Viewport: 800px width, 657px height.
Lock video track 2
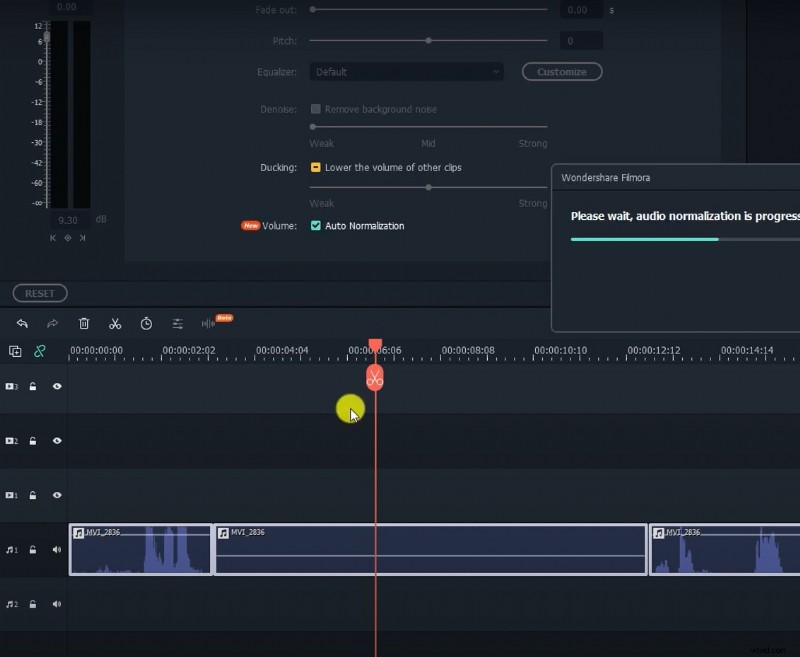(34, 440)
